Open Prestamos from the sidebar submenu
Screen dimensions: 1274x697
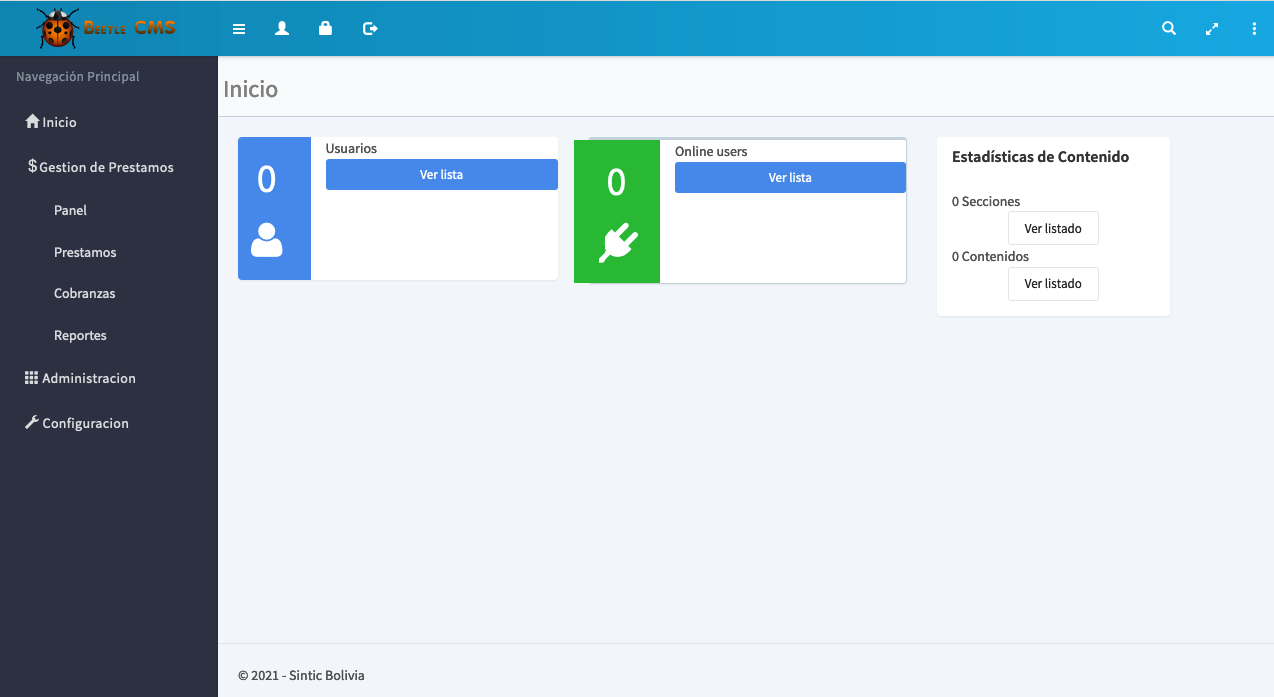click(x=85, y=252)
